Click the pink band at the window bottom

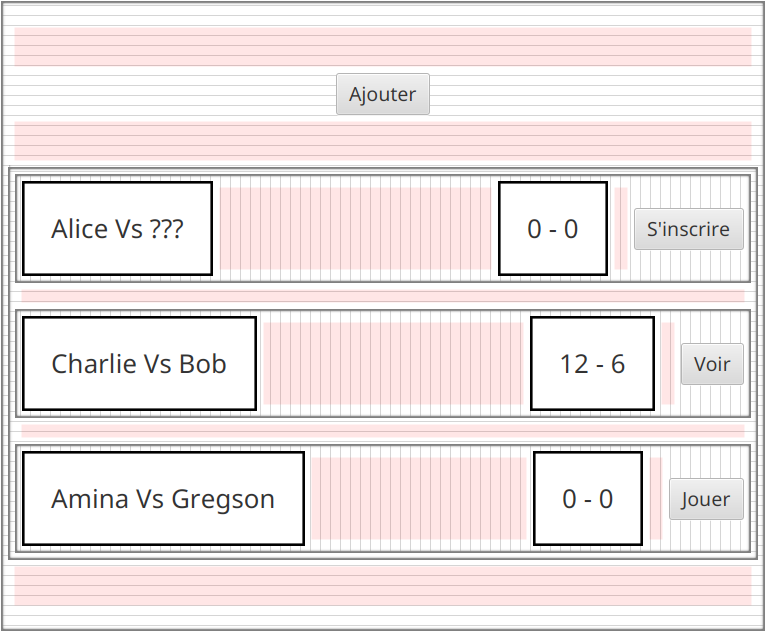point(383,585)
